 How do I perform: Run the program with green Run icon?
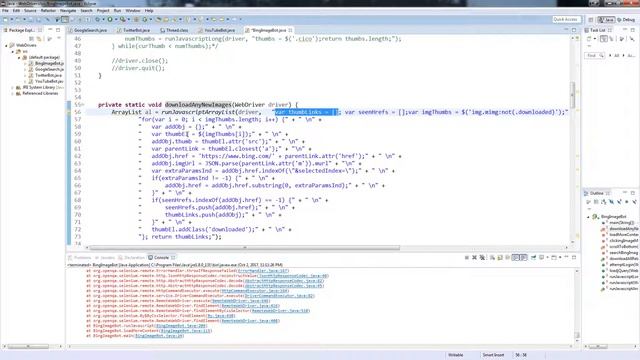click(x=110, y=19)
